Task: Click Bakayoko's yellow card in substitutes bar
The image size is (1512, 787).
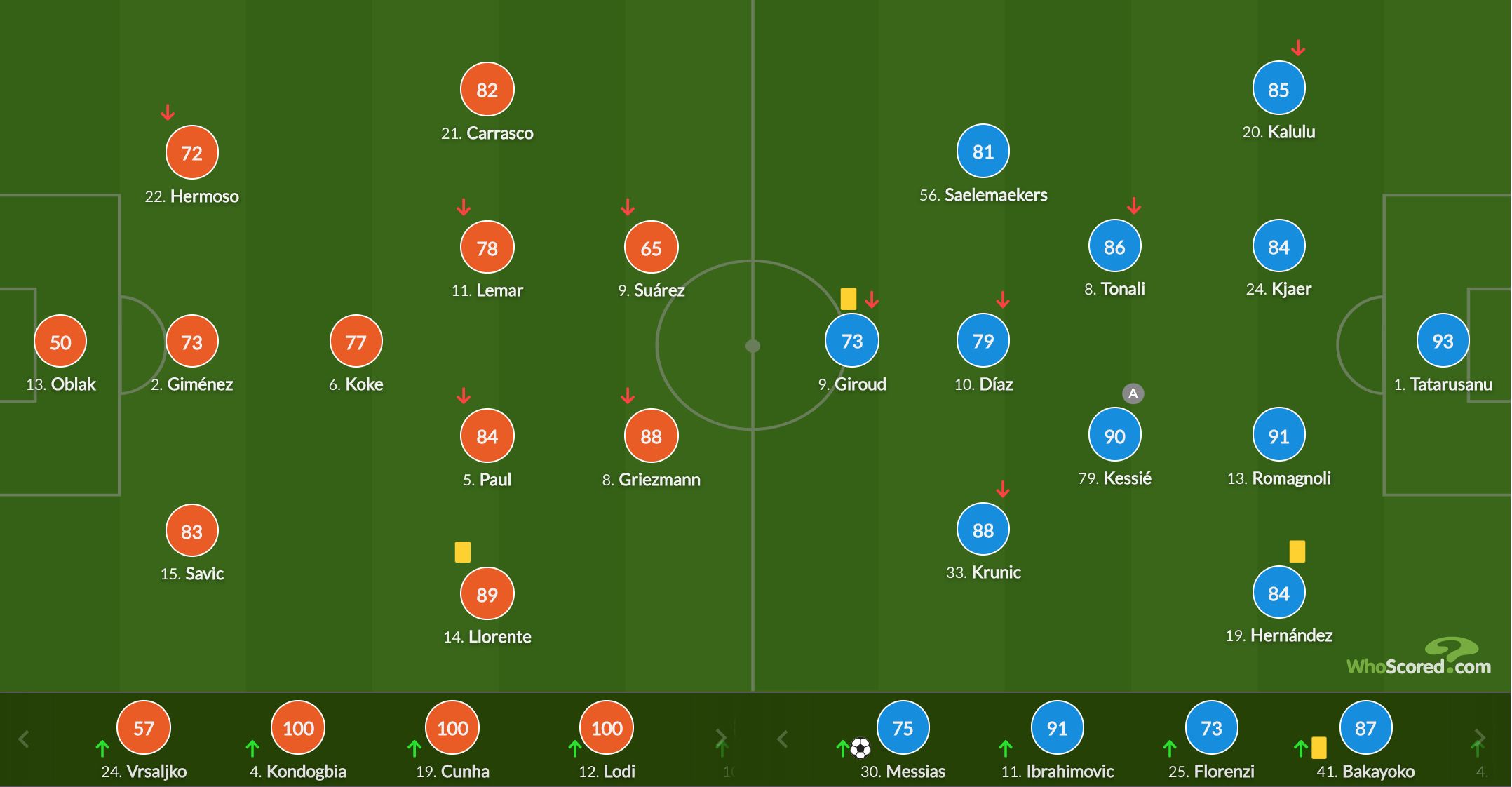Action: (1318, 748)
